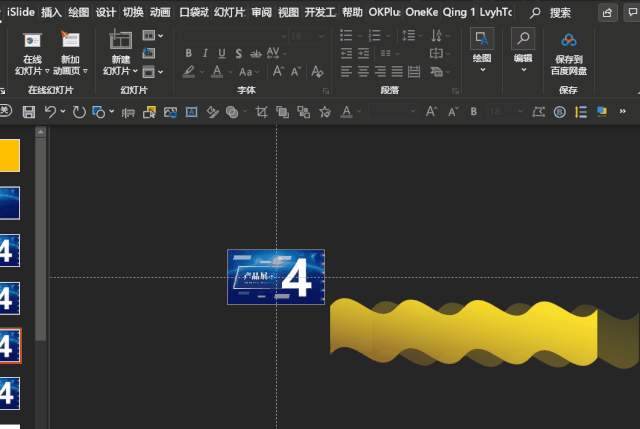640x429 pixels.
Task: Open the font size dropdown in ribbon
Action: coord(321,36)
